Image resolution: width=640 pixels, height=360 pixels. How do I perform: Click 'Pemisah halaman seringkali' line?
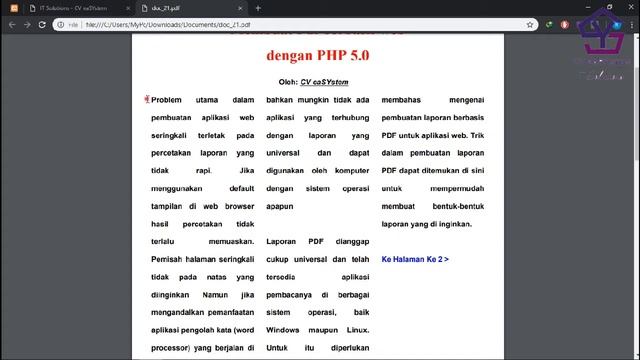tap(202, 259)
